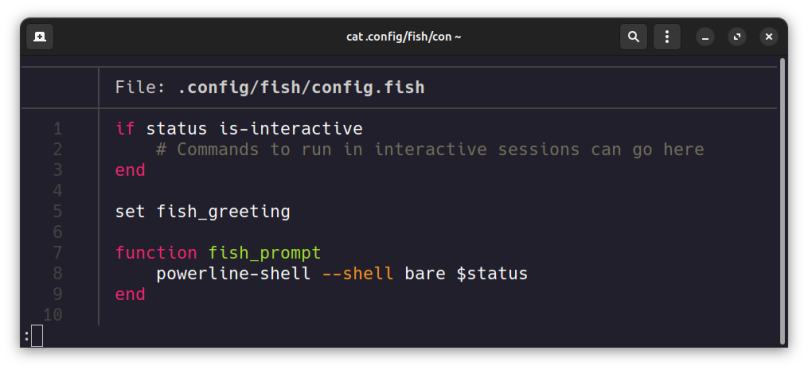808x370 pixels.
Task: Click the orange '--shell' flag
Action: pos(358,274)
